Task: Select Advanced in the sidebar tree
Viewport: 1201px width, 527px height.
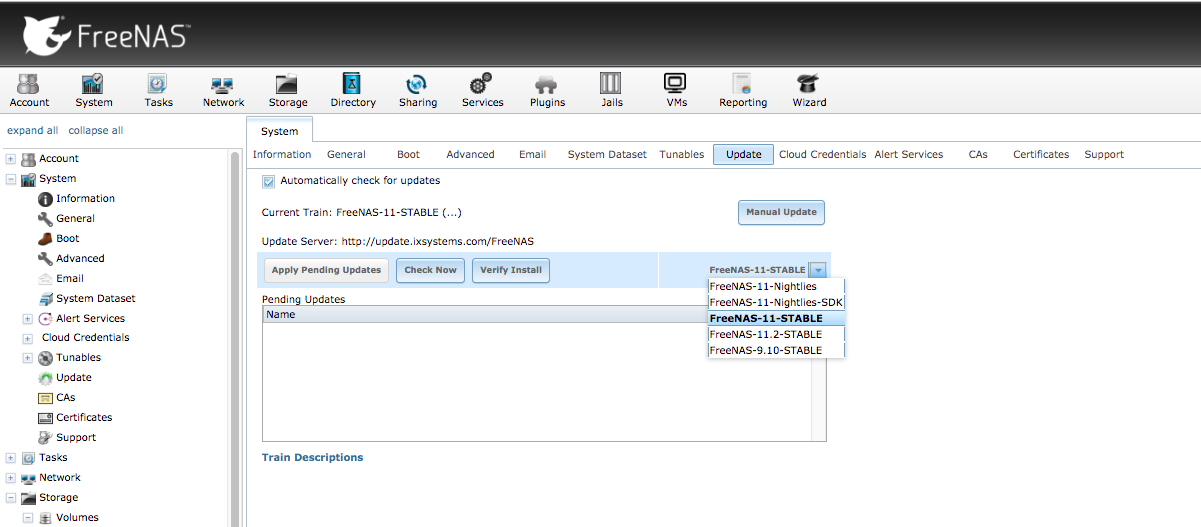Action: tap(80, 258)
